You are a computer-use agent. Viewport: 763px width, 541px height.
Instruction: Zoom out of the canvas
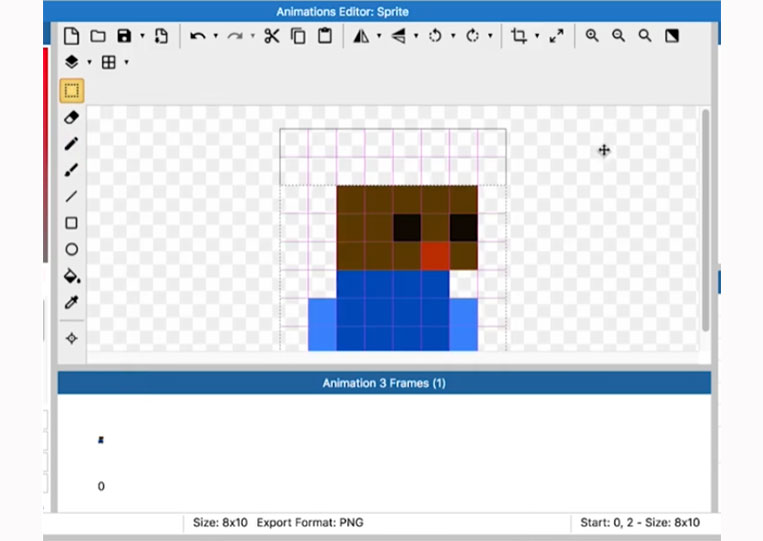pos(618,36)
